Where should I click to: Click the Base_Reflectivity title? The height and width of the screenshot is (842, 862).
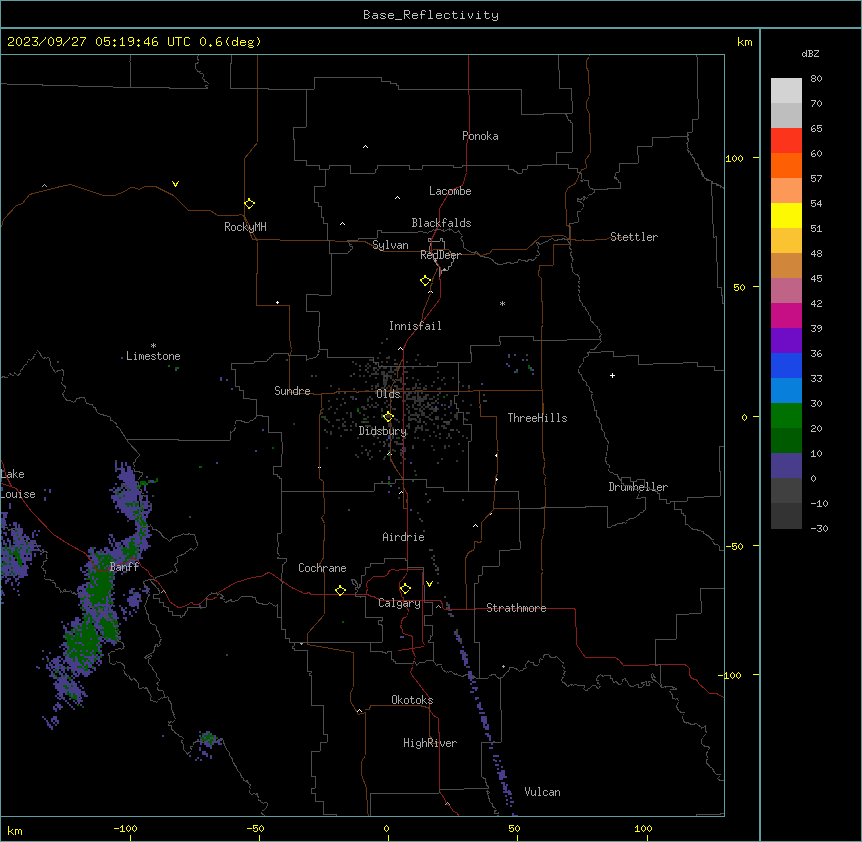coord(431,15)
